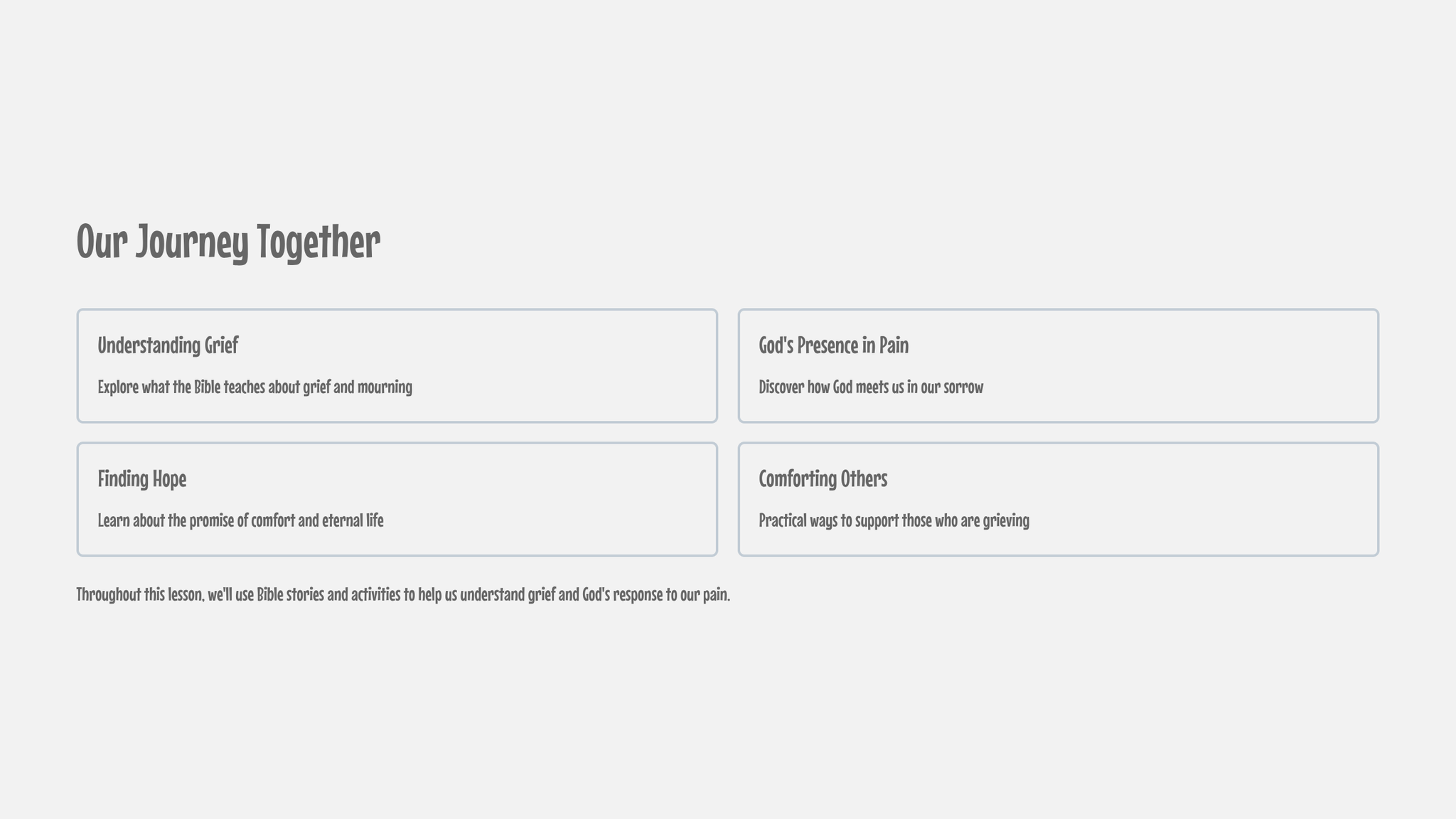Click the "Our Journey Together" slide title
This screenshot has width=1456, height=819.
click(x=228, y=242)
